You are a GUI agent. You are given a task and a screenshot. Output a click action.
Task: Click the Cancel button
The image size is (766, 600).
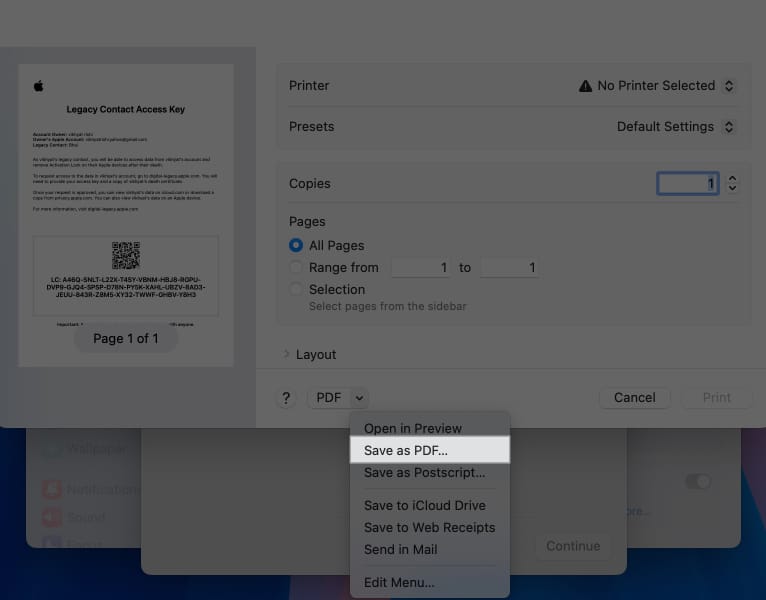point(634,397)
